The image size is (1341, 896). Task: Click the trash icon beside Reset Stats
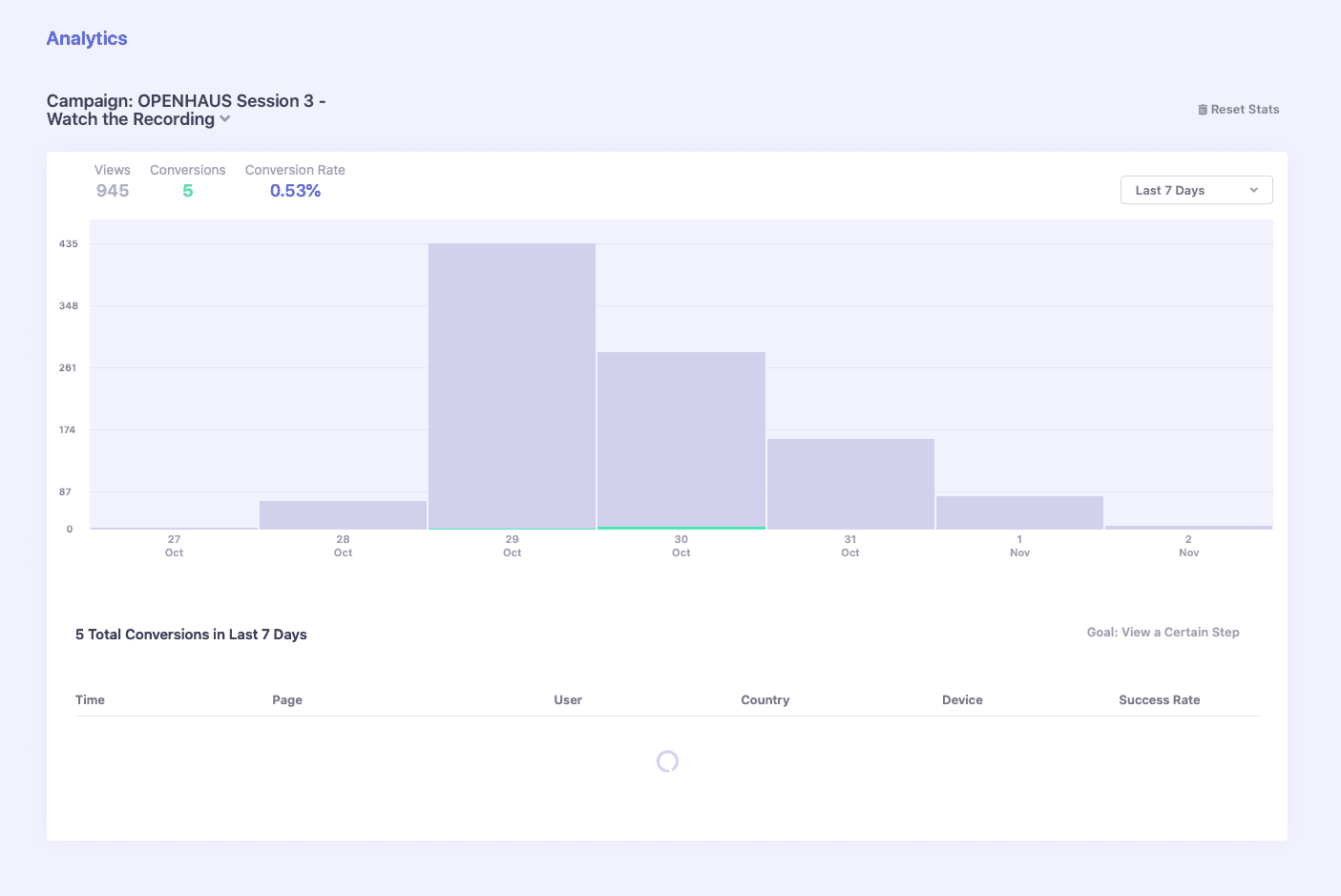pyautogui.click(x=1203, y=110)
